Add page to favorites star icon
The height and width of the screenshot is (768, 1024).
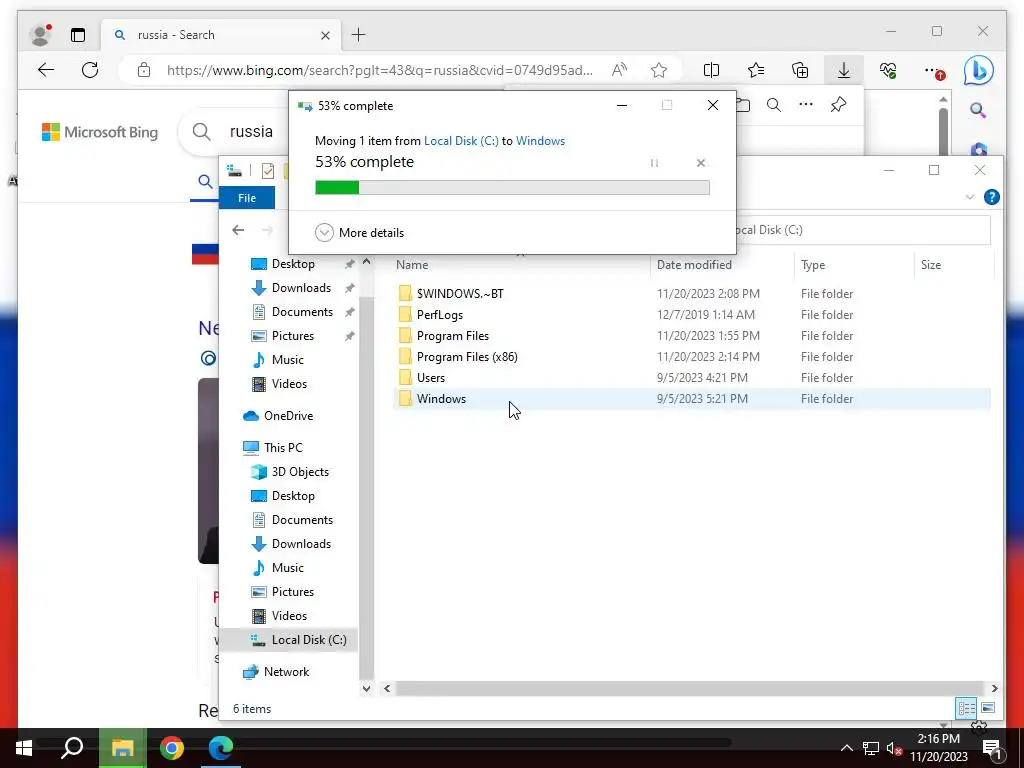click(659, 70)
